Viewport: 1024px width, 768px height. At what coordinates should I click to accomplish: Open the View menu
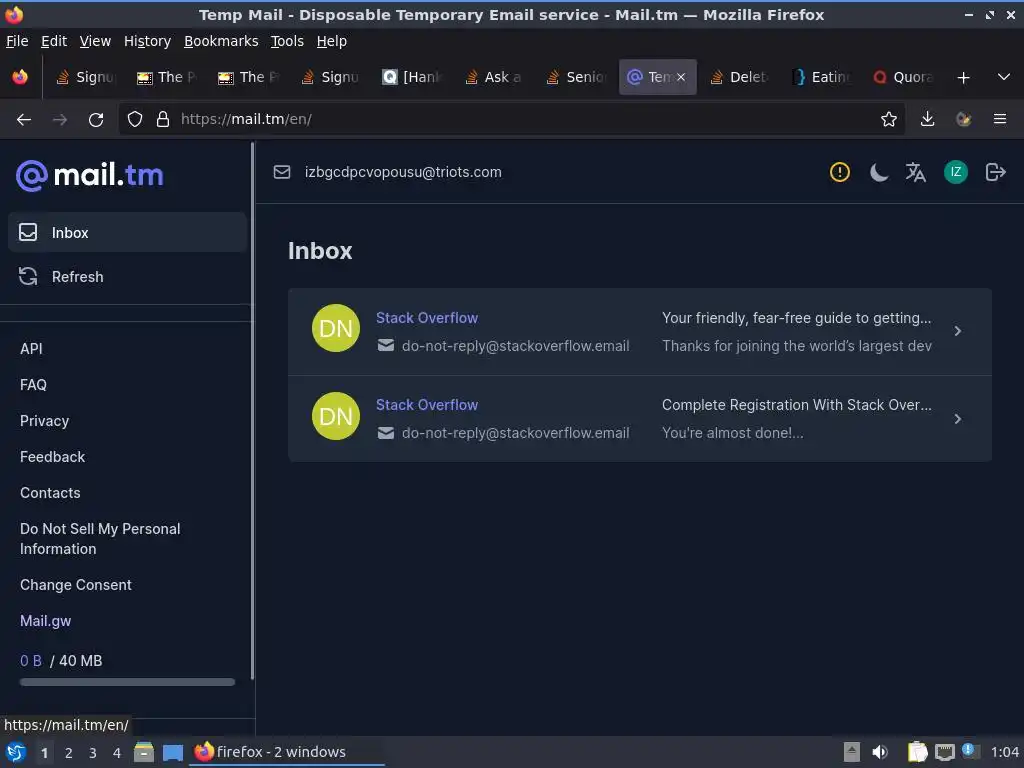[95, 41]
